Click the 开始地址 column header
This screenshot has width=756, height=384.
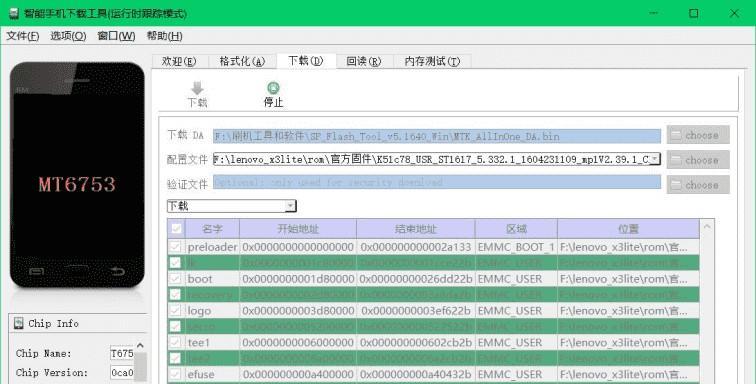(298, 229)
